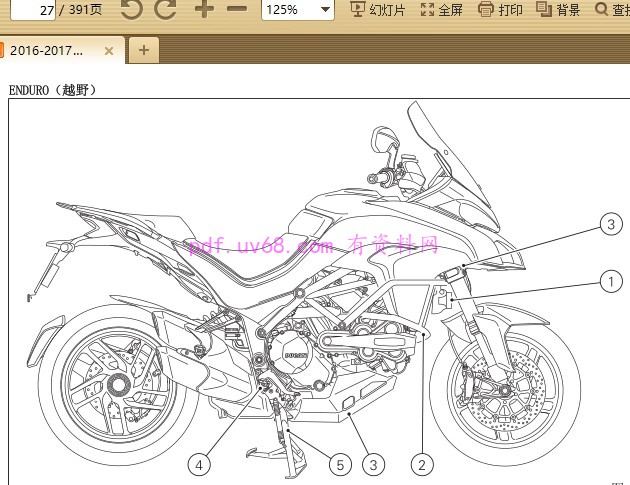630x485 pixels.
Task: Start slideshow mode (幻灯片)
Action: coord(377,9)
